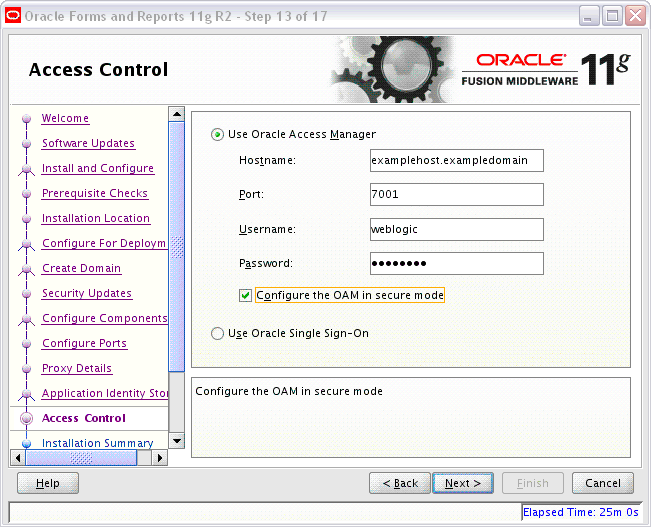The height and width of the screenshot is (527, 651).
Task: Click the description text in lower panel
Action: (289, 391)
